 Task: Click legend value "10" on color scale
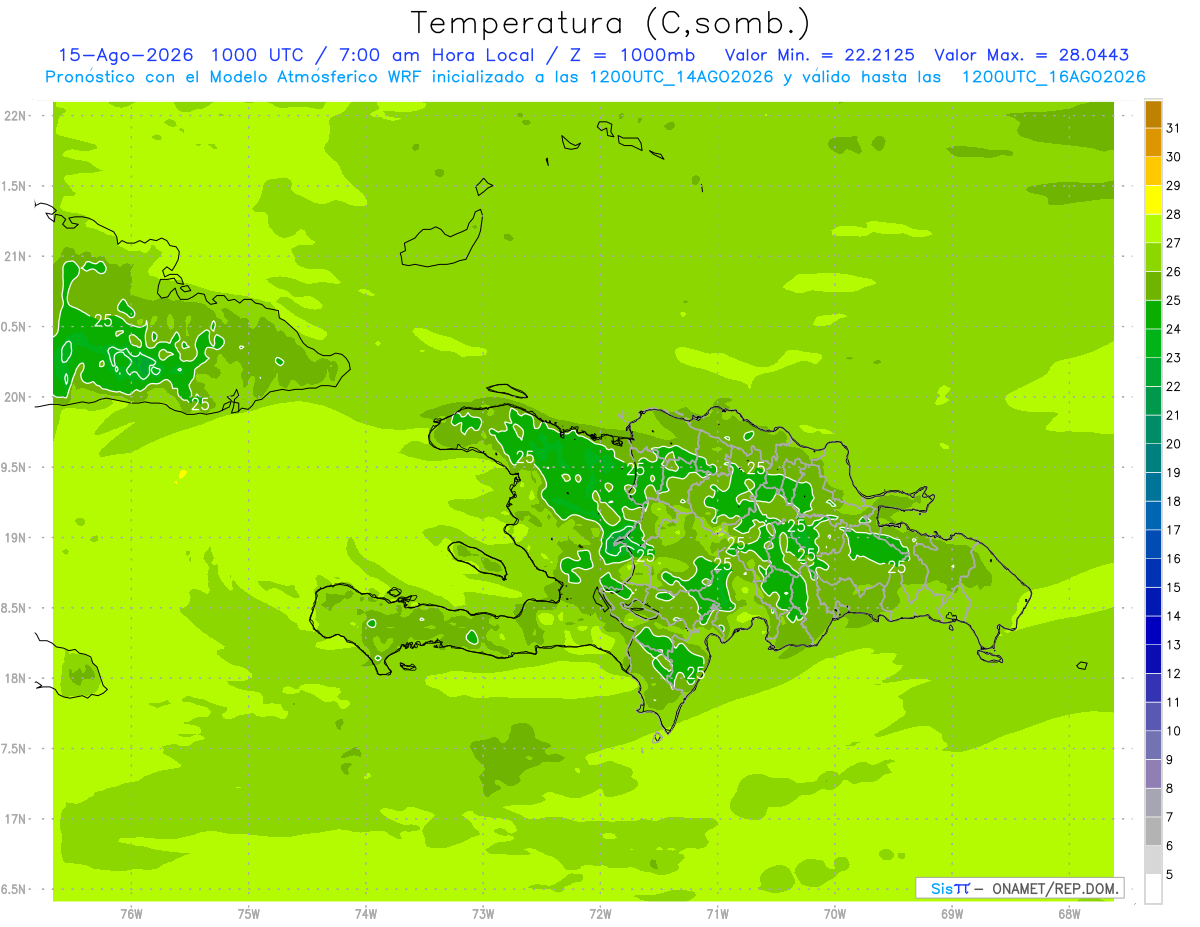pyautogui.click(x=1173, y=731)
